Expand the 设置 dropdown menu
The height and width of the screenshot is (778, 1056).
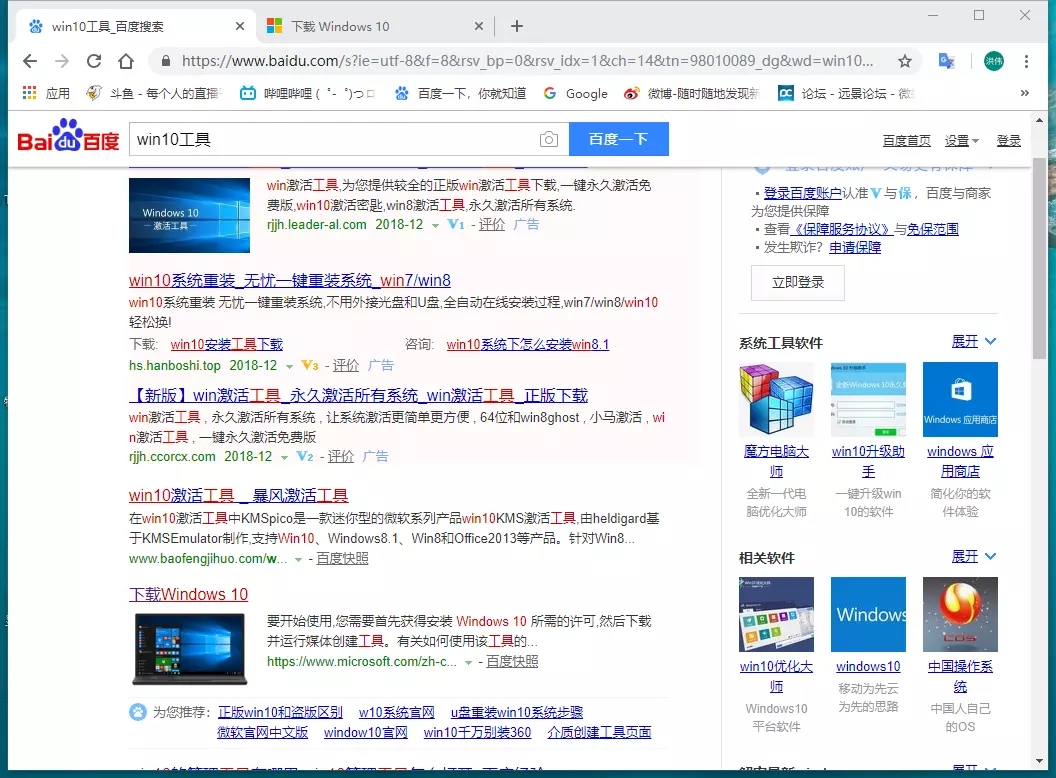[961, 140]
